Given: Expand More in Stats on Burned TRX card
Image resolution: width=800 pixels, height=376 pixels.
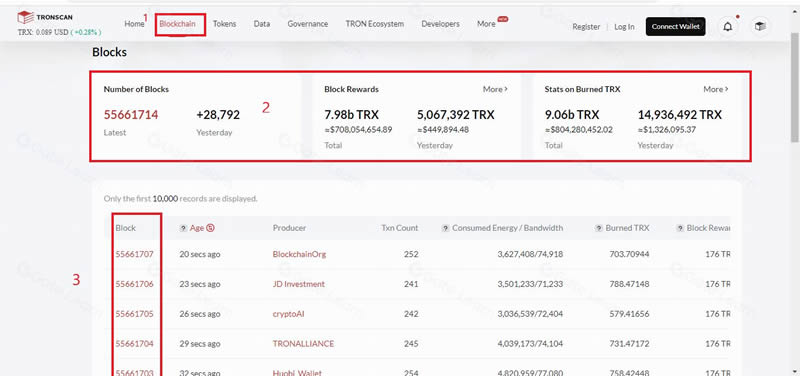Looking at the screenshot, I should coord(716,89).
